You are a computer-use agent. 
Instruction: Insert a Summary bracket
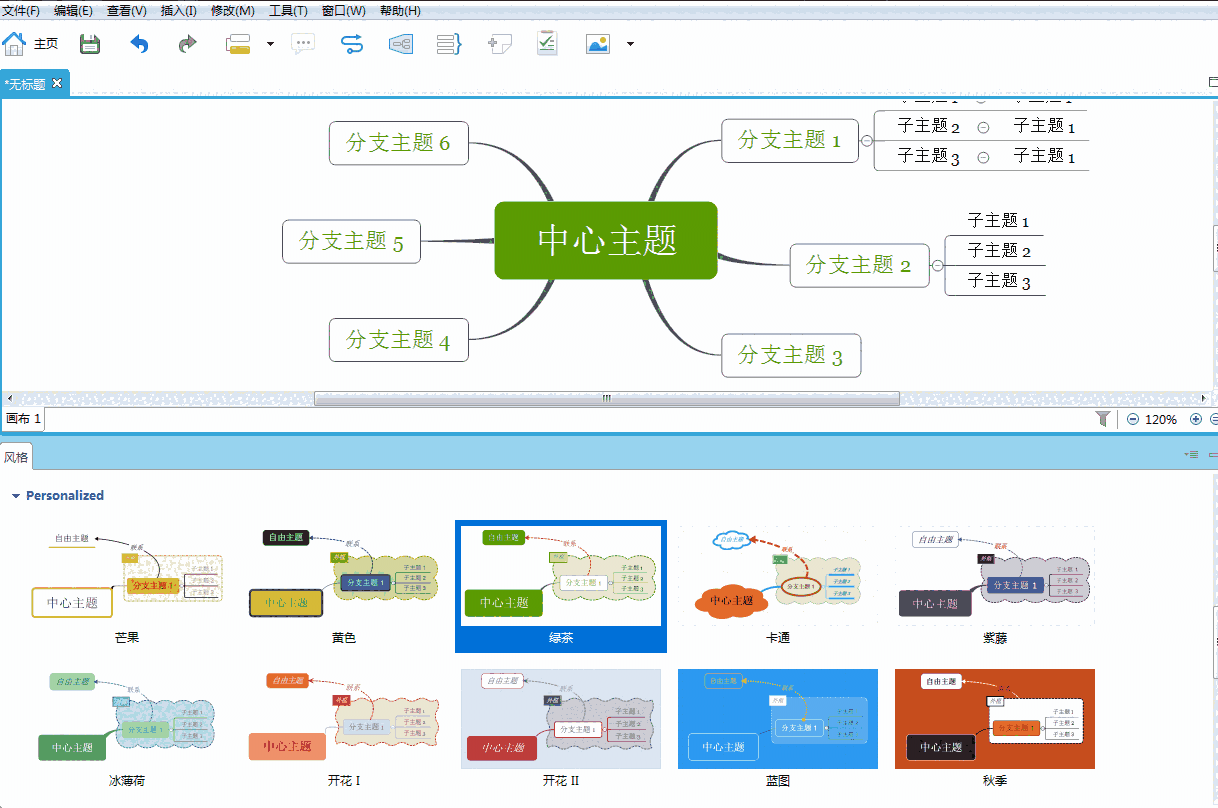point(448,43)
